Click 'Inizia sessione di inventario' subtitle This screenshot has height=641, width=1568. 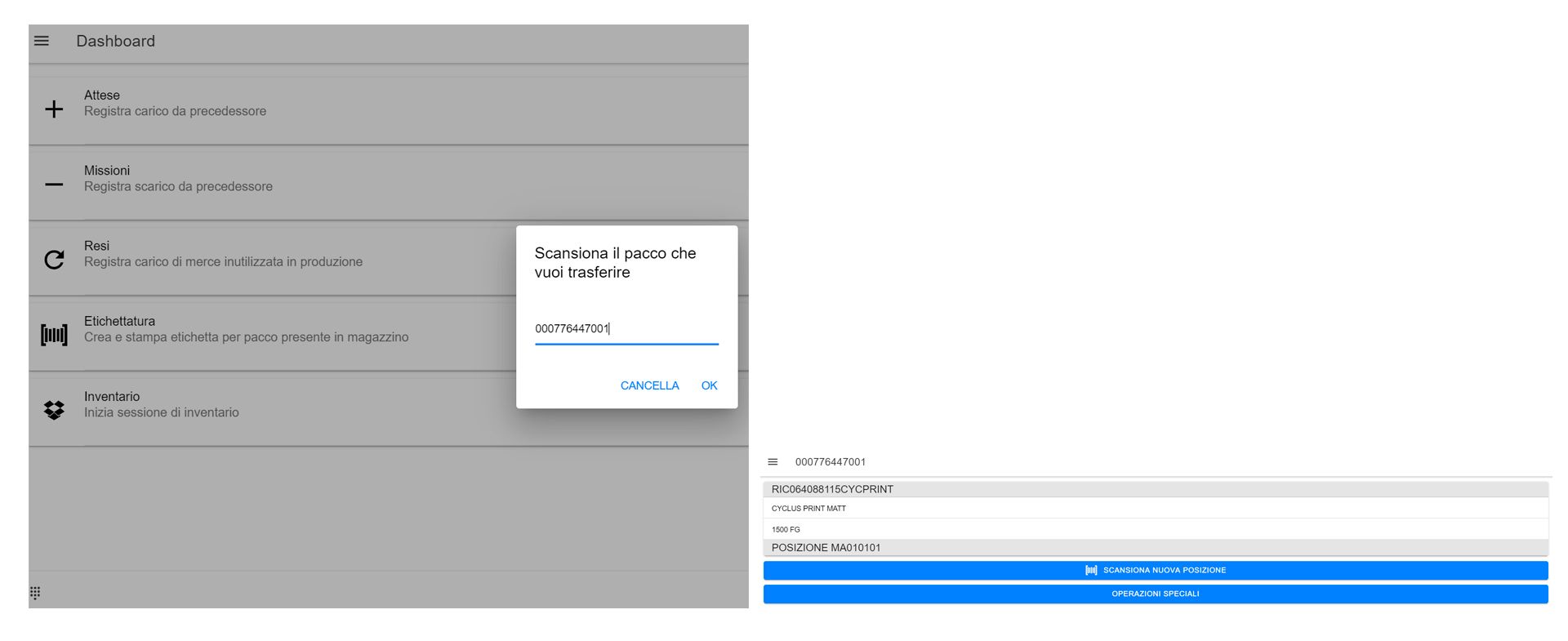click(x=162, y=412)
